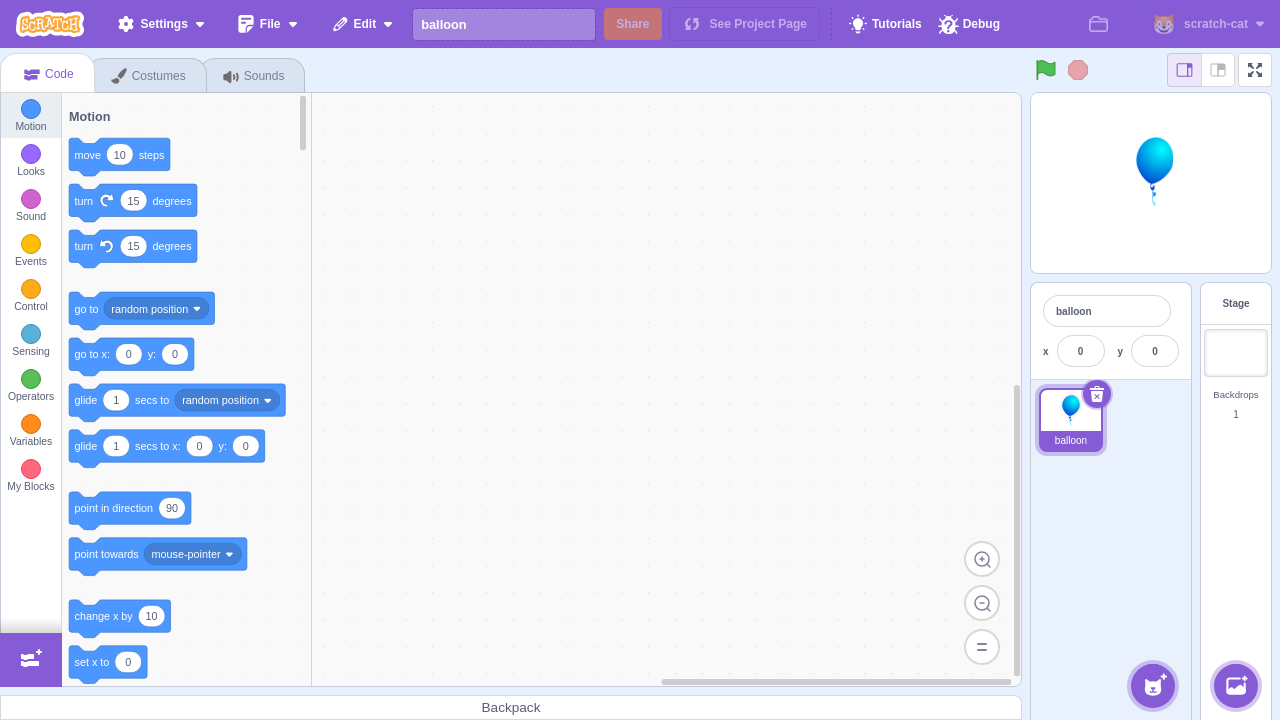Screen dimensions: 1280x720
Task: Click the turn clockwise 15 degrees block
Action: (133, 202)
